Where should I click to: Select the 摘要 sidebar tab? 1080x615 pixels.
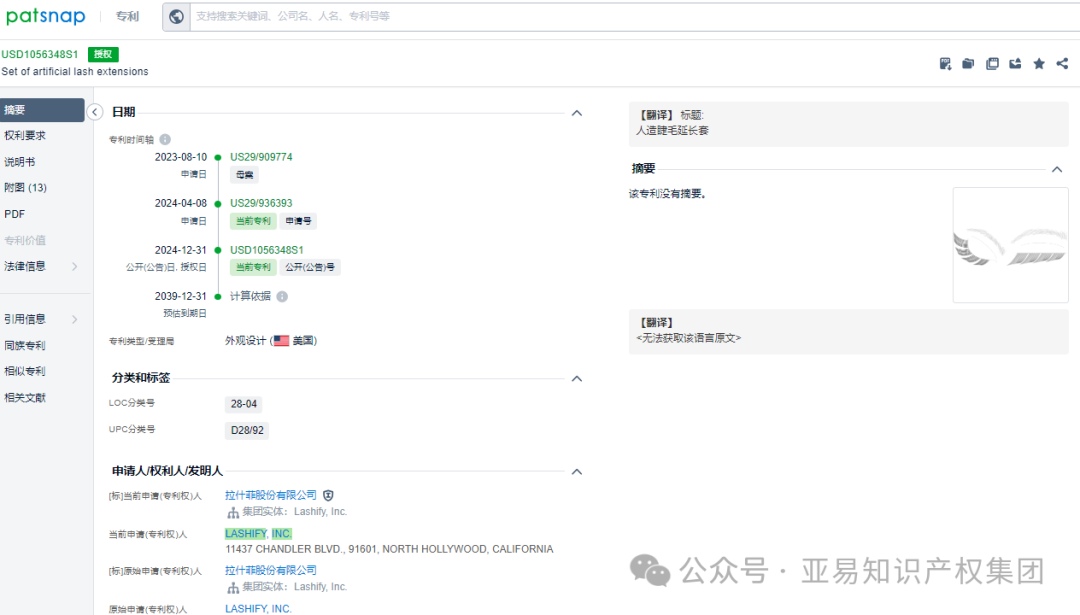tap(42, 110)
